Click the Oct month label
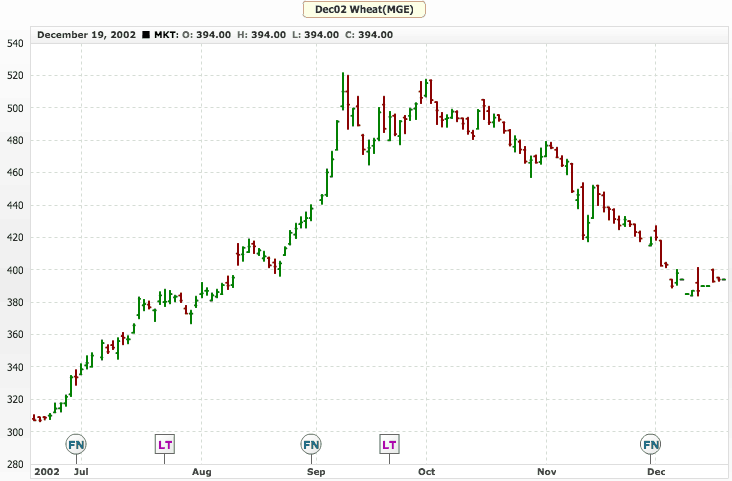732x481 pixels. [426, 472]
